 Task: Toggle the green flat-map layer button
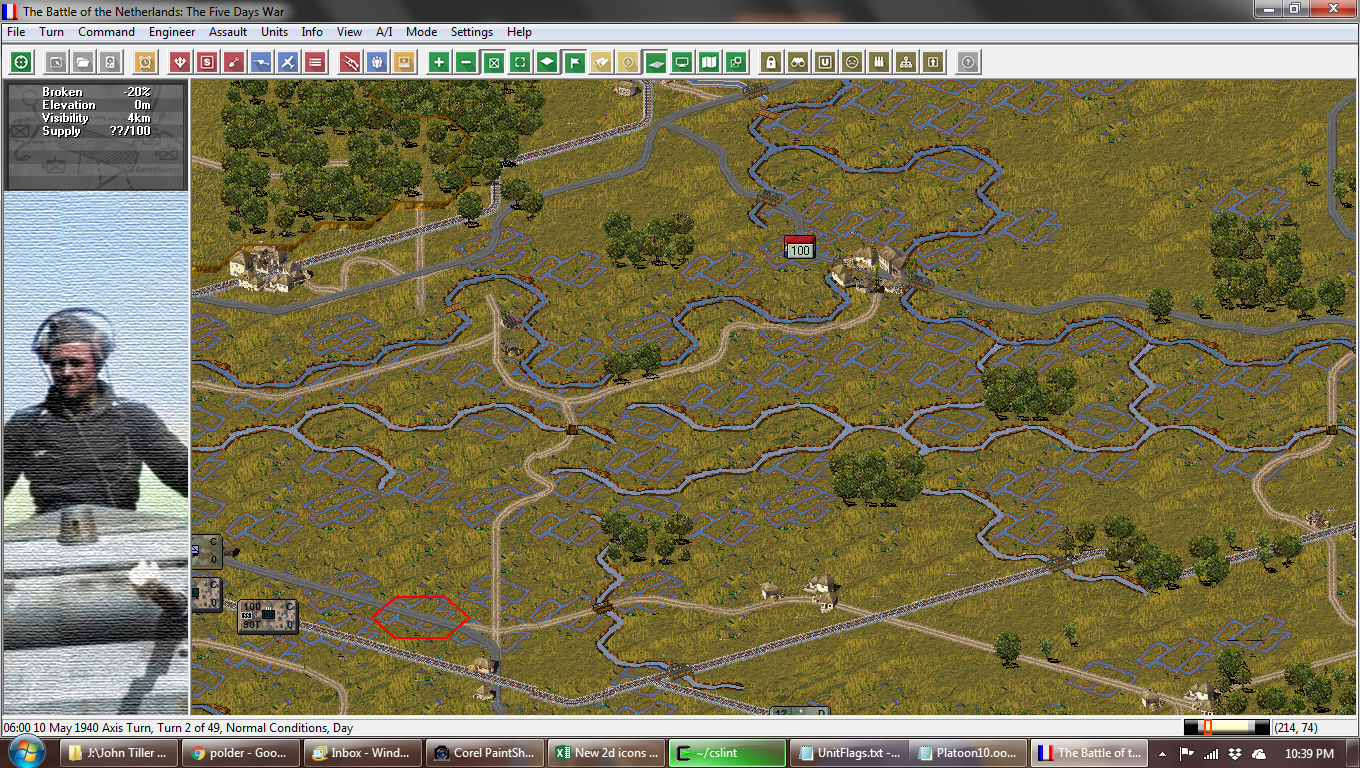tap(655, 62)
